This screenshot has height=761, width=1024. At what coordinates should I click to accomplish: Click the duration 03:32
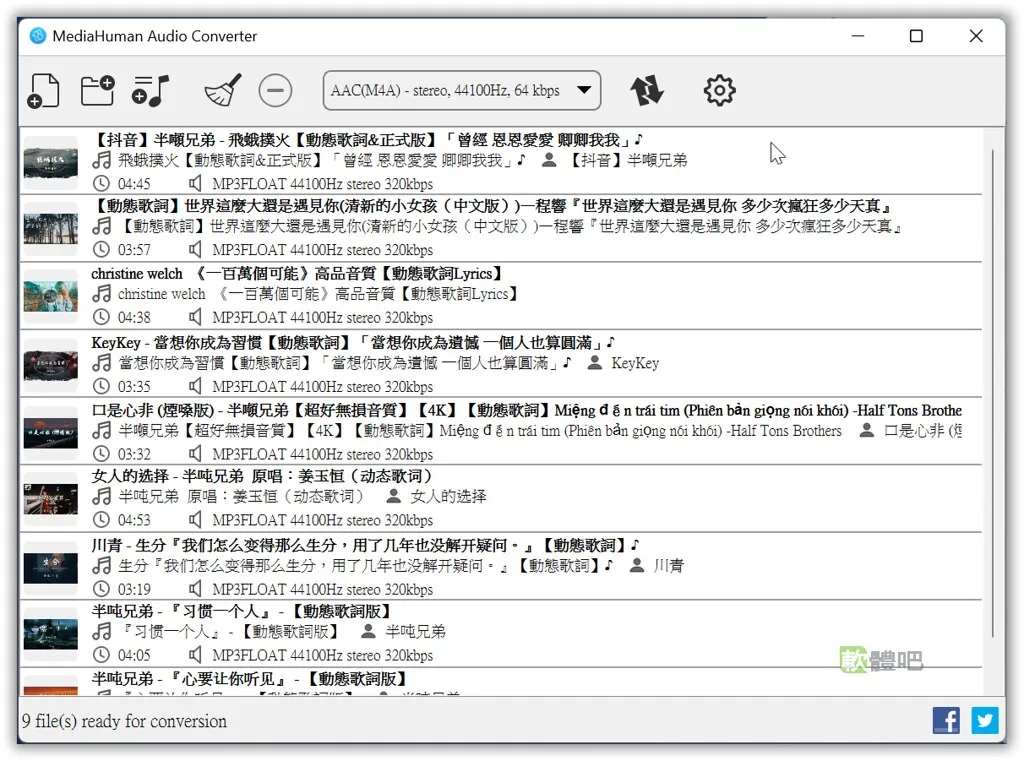134,453
